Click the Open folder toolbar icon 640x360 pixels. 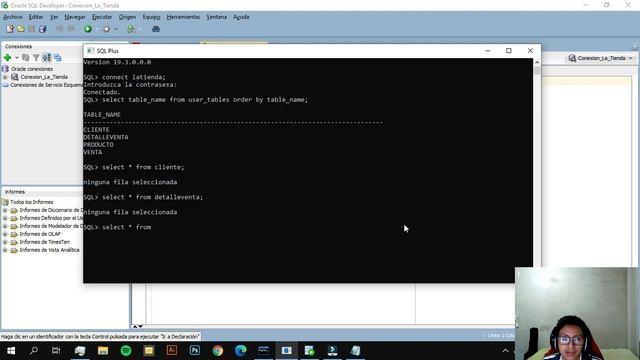pyautogui.click(x=21, y=29)
